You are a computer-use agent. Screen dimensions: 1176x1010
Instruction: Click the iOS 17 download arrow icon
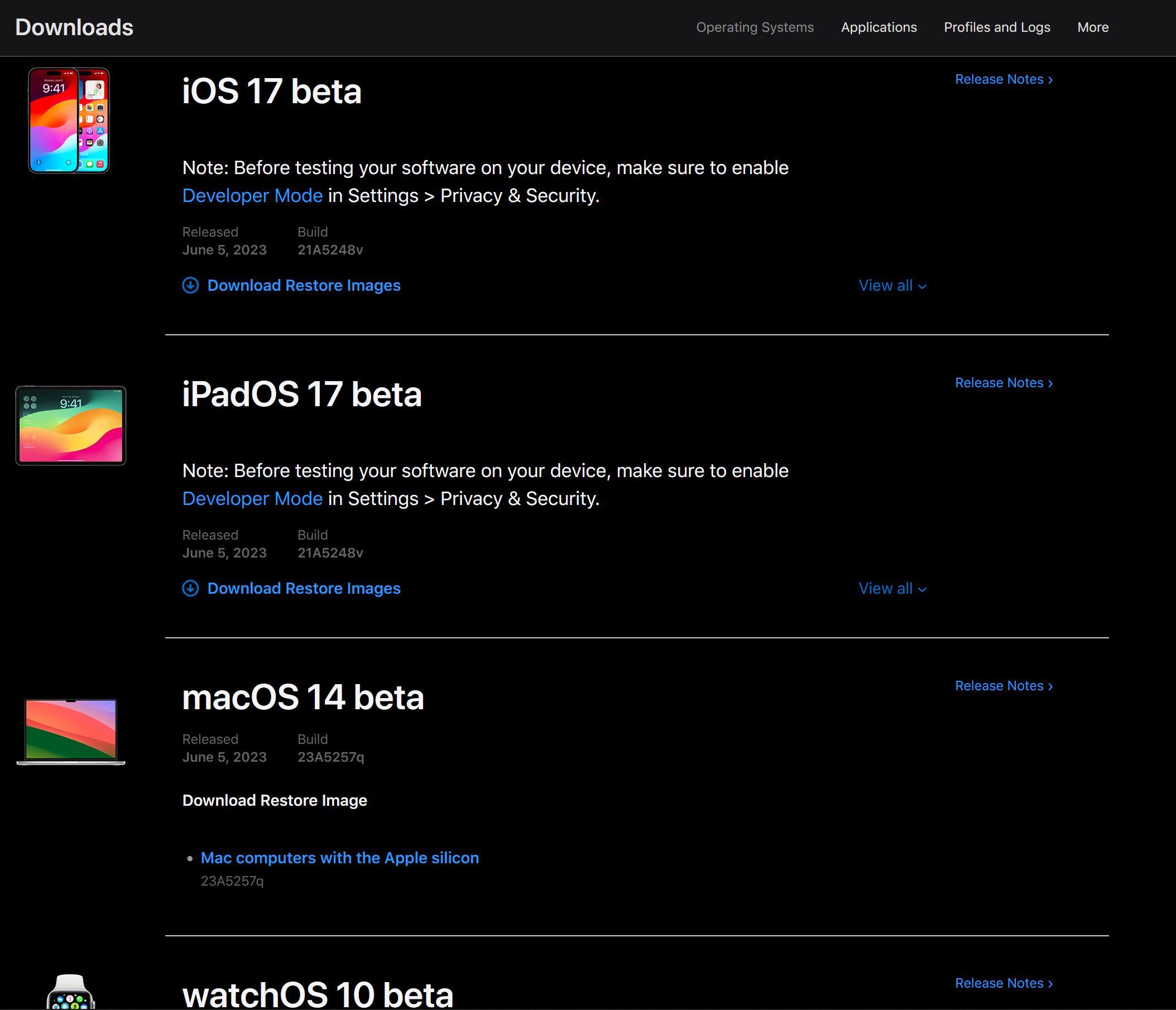pyautogui.click(x=190, y=285)
